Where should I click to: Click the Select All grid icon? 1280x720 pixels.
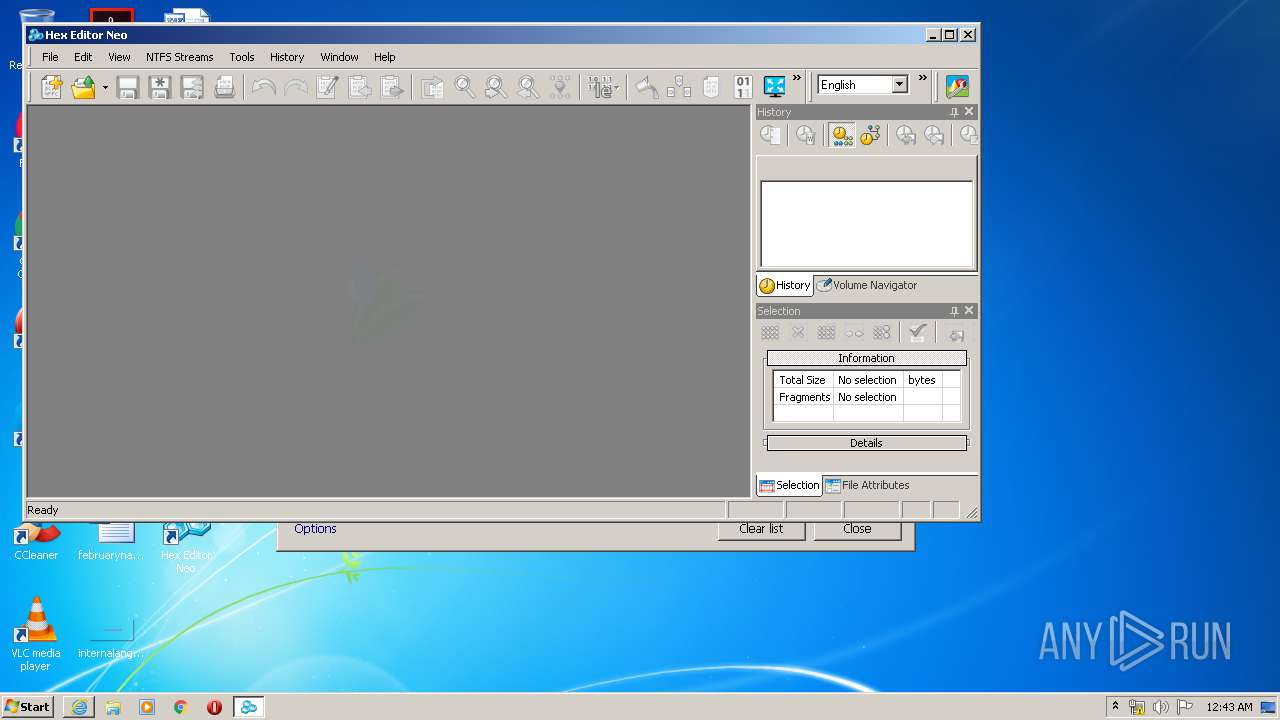770,333
